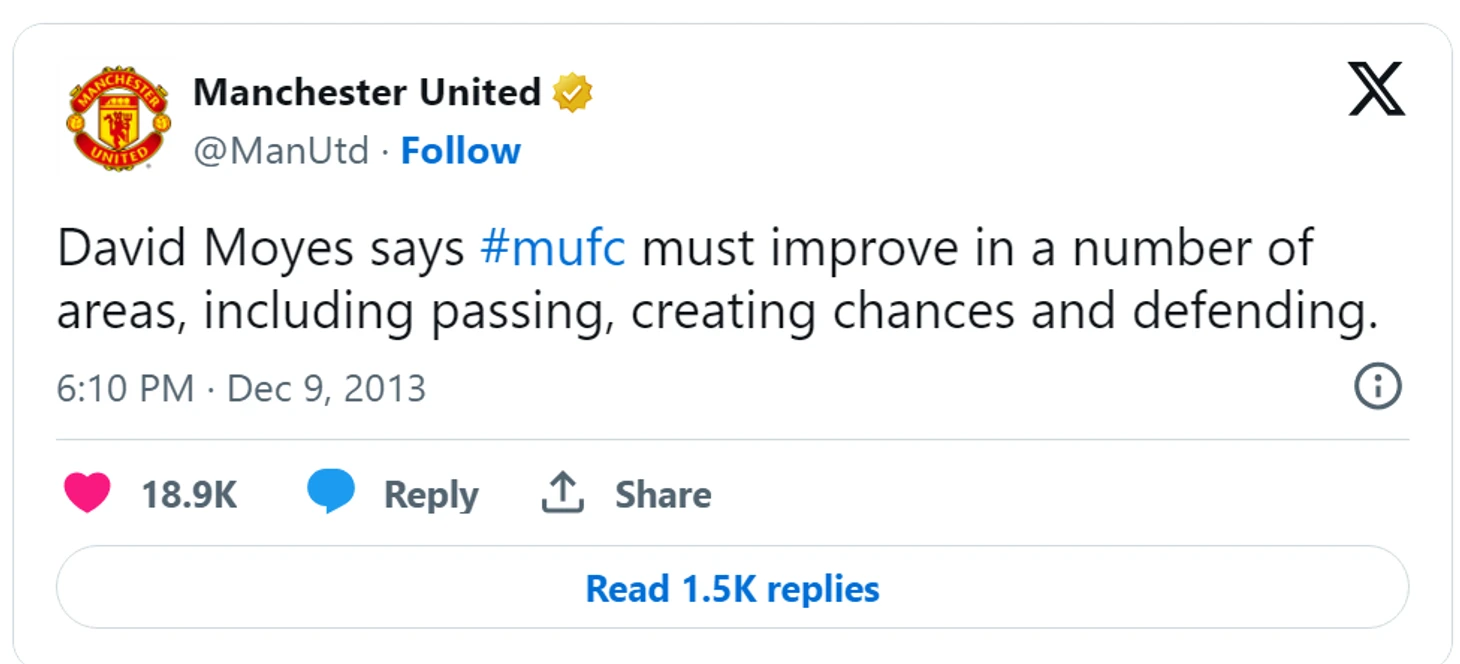Screen dimensions: 1460x664
Task: Click the blue reply bubble icon
Action: coord(330,493)
